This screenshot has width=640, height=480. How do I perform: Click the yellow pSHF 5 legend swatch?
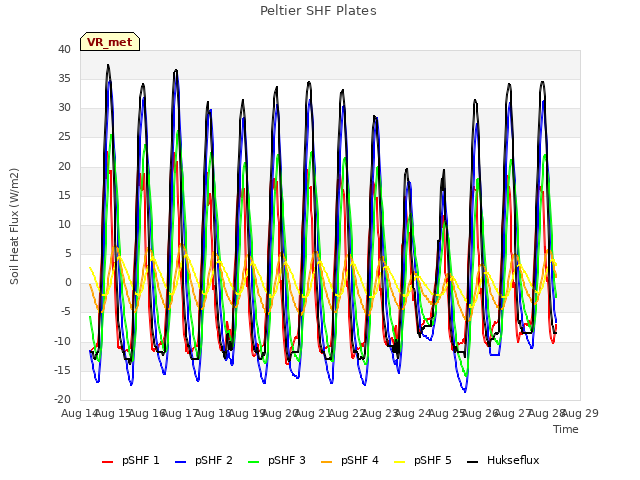point(400,462)
